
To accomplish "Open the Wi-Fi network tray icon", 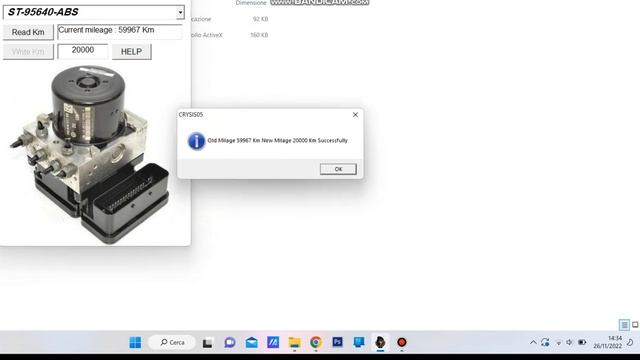I will click(x=558, y=342).
